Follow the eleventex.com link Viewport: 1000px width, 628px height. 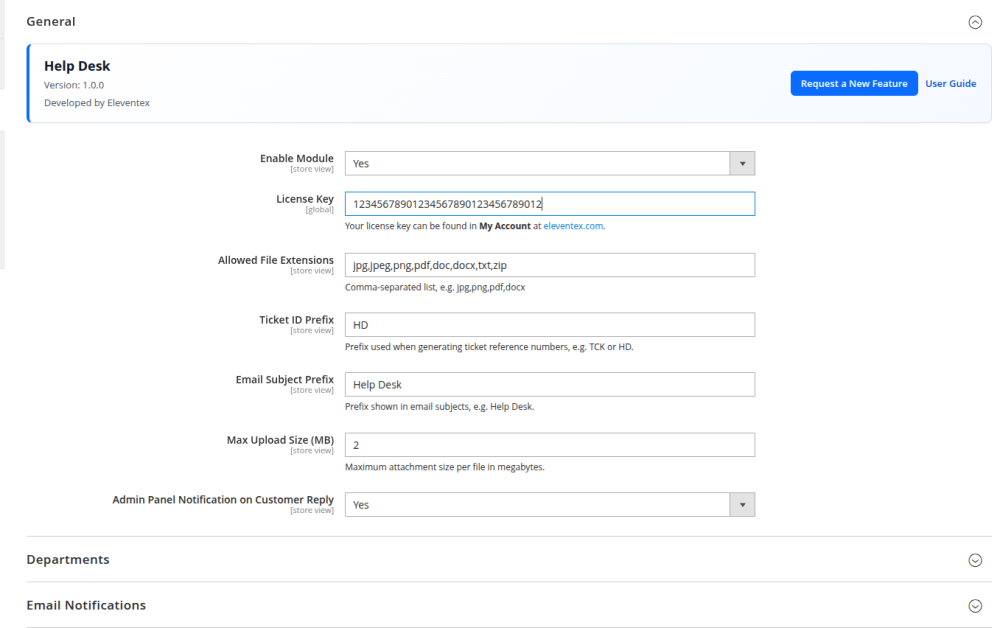(x=573, y=226)
